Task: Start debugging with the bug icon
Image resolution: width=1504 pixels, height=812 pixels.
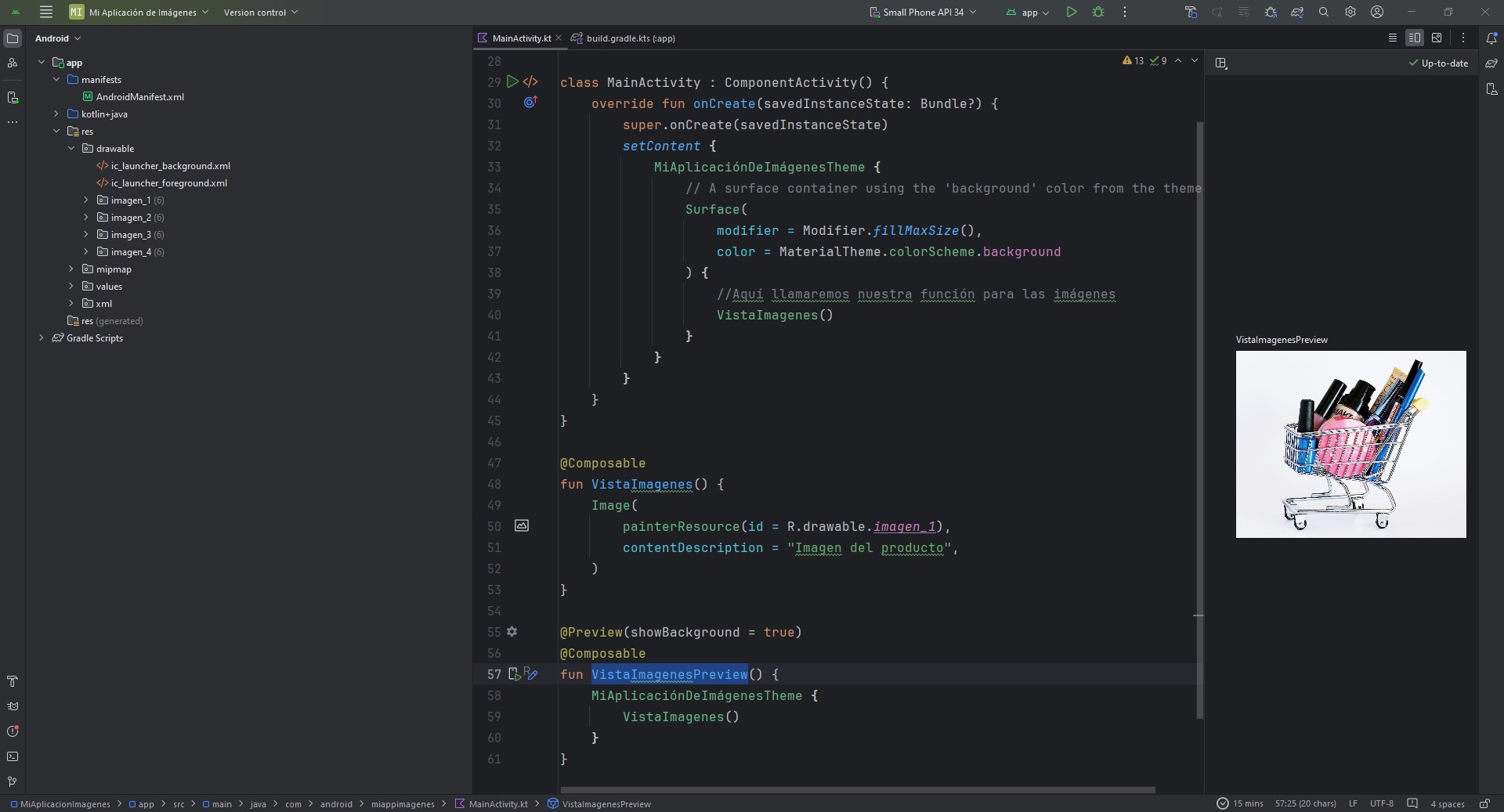Action: coord(1098,12)
